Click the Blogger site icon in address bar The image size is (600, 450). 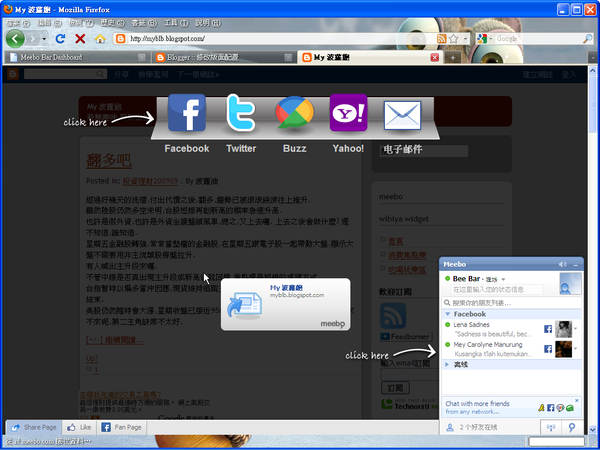coord(121,39)
